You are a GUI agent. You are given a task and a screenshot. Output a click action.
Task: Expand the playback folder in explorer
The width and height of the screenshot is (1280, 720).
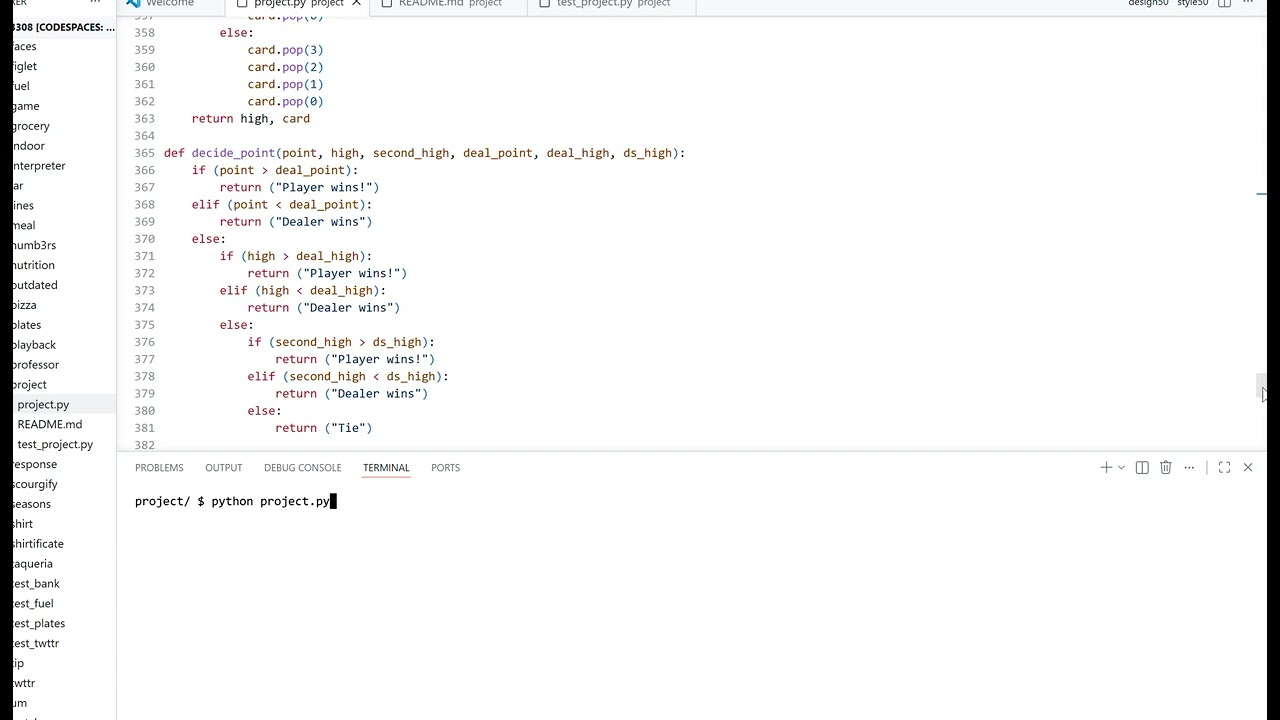(35, 345)
